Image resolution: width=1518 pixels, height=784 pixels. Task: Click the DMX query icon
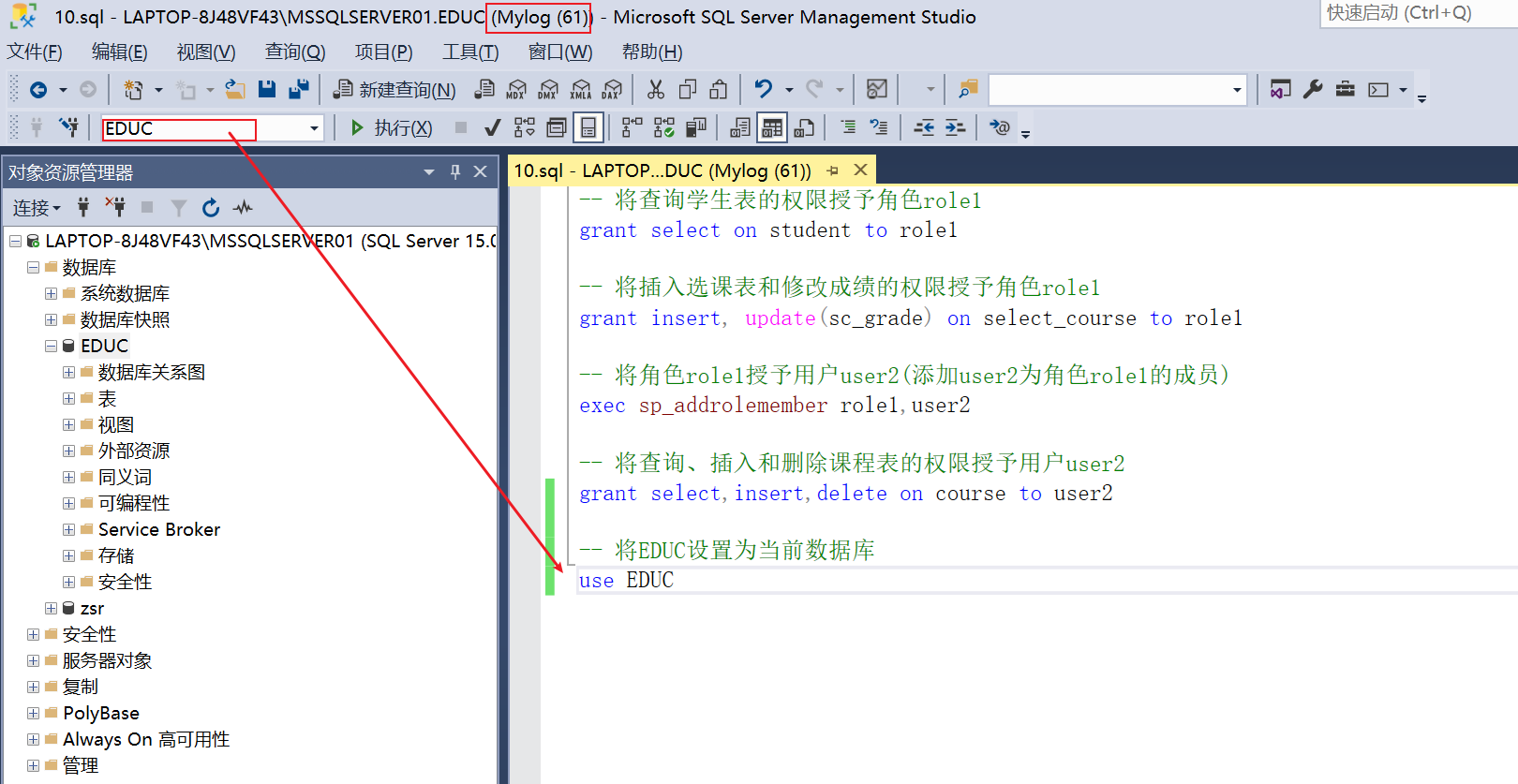pos(548,90)
